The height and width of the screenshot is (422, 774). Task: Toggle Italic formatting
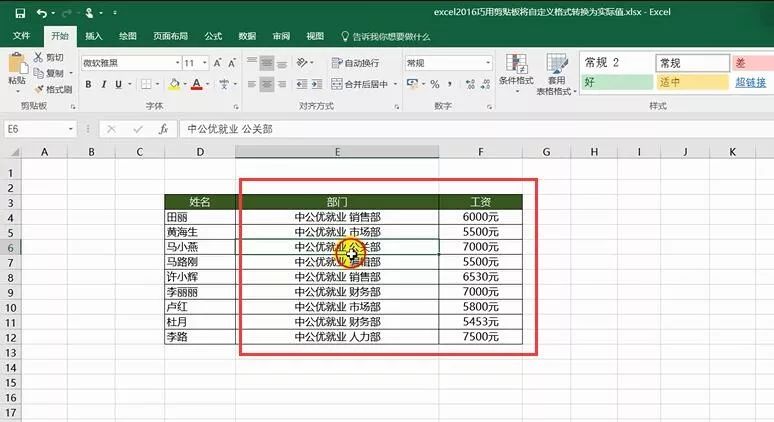tap(103, 85)
